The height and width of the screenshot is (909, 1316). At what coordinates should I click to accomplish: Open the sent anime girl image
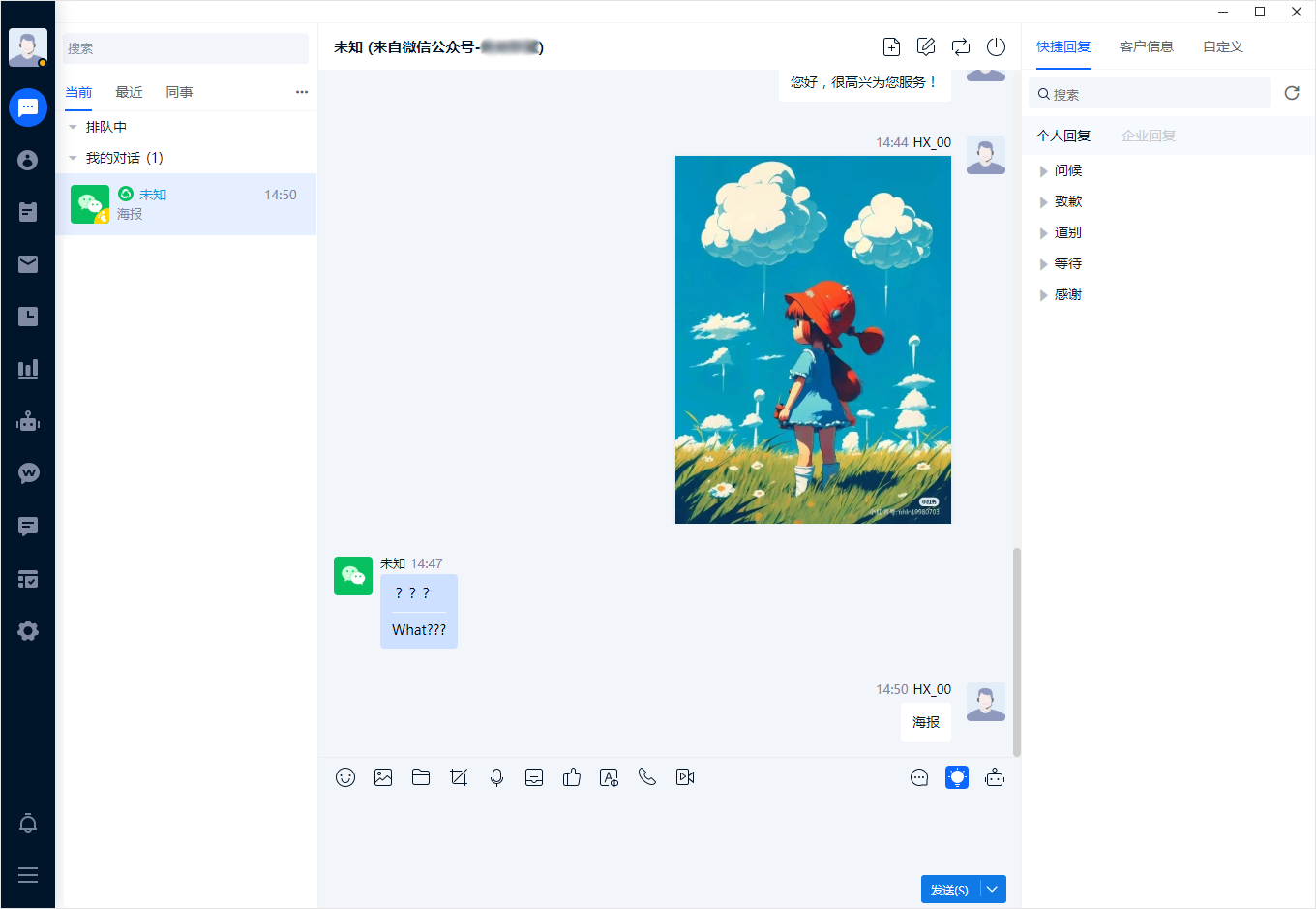pos(813,340)
